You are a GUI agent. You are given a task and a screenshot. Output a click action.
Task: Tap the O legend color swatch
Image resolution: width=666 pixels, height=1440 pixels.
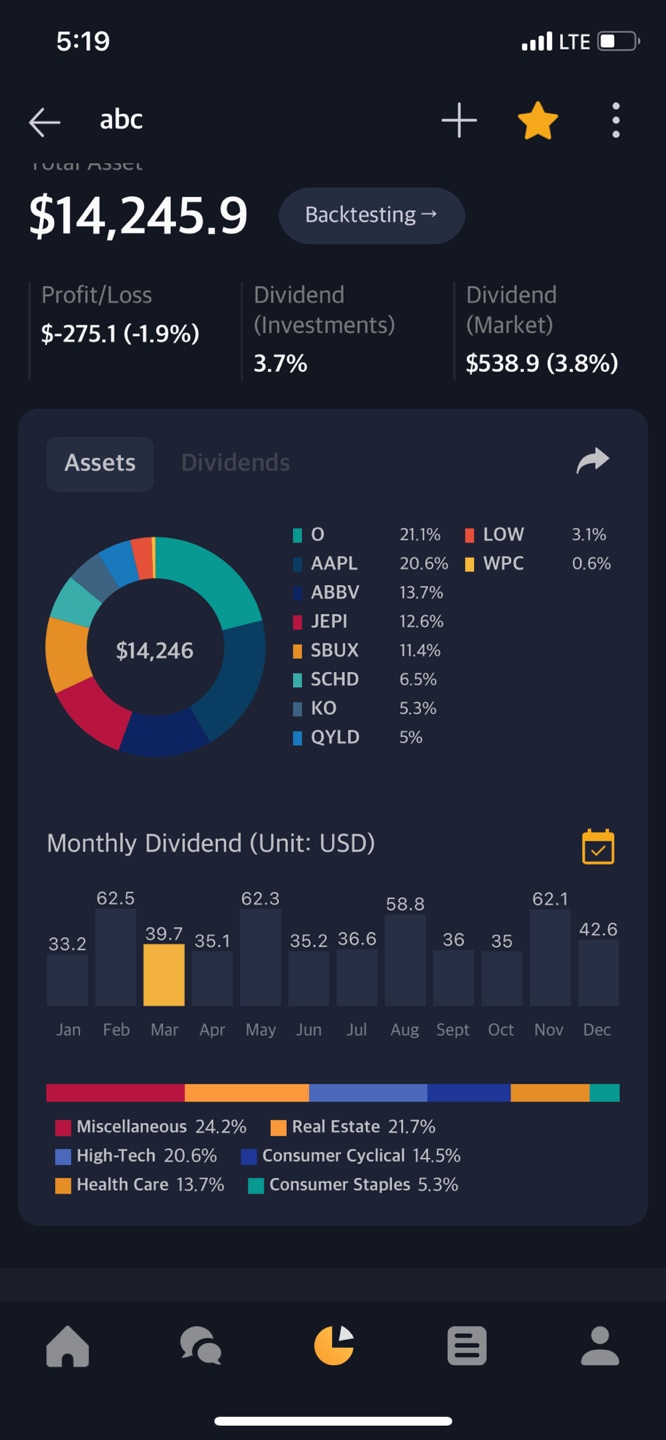click(297, 535)
